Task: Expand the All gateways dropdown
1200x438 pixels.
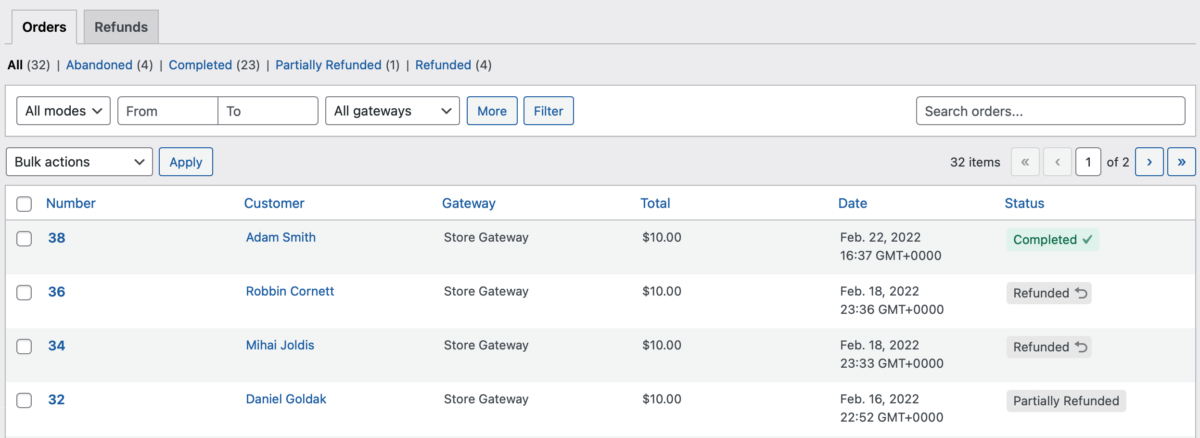Action: click(x=392, y=111)
